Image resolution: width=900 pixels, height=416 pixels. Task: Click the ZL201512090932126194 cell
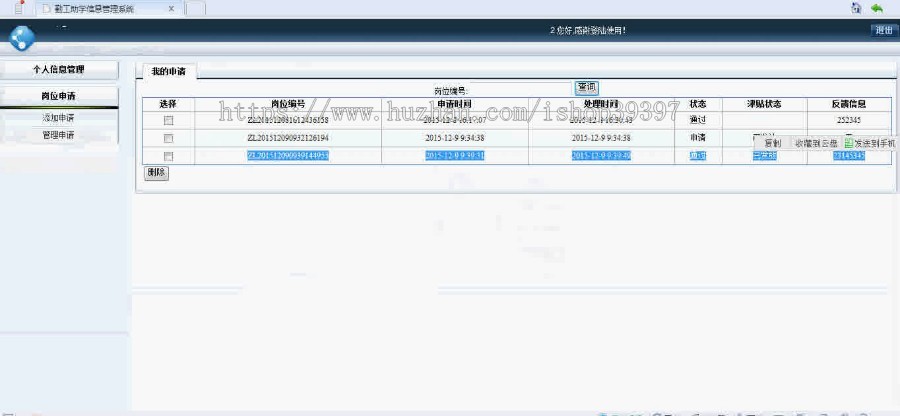[288, 138]
